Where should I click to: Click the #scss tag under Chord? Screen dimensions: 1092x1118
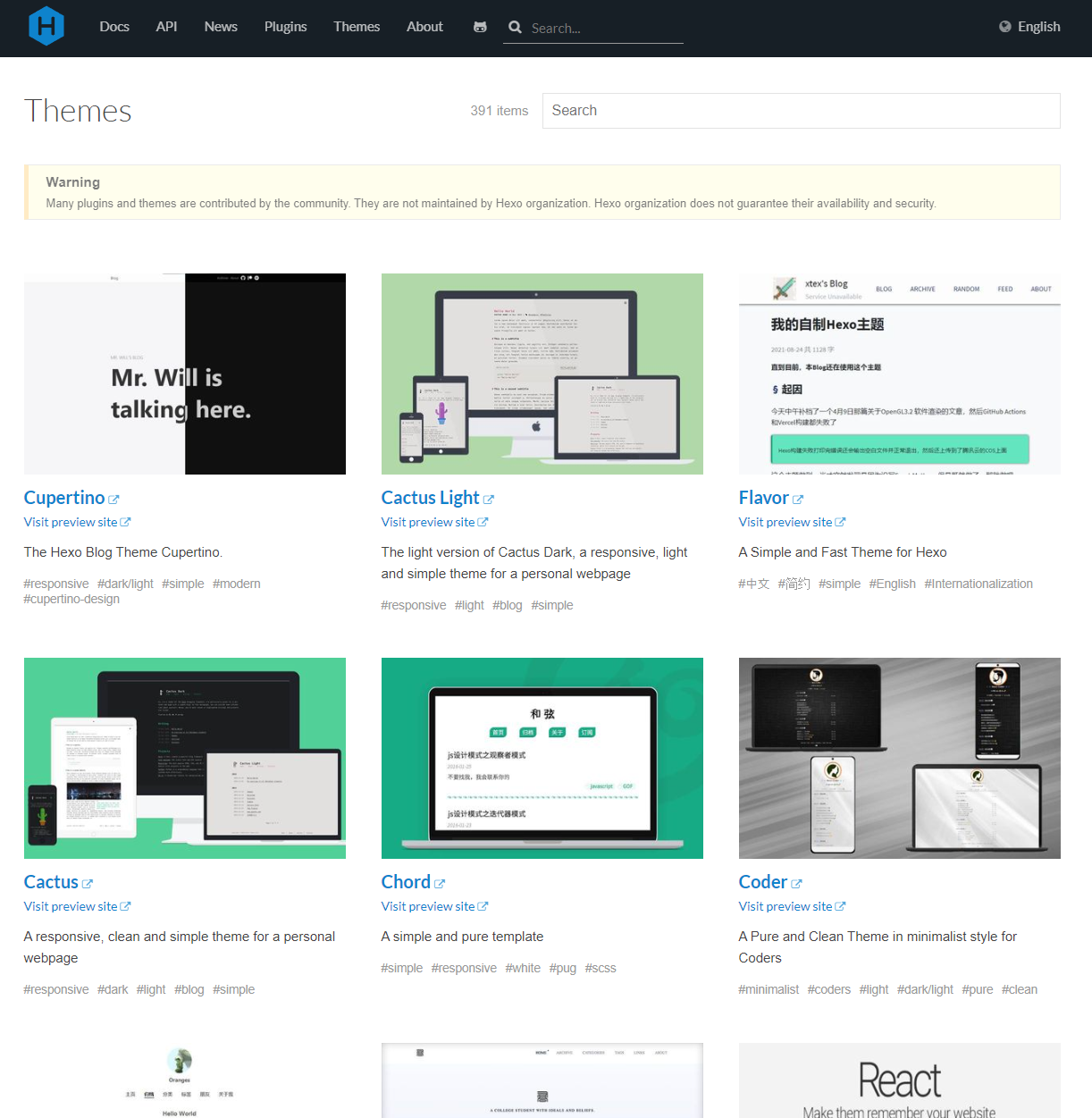pyautogui.click(x=601, y=968)
